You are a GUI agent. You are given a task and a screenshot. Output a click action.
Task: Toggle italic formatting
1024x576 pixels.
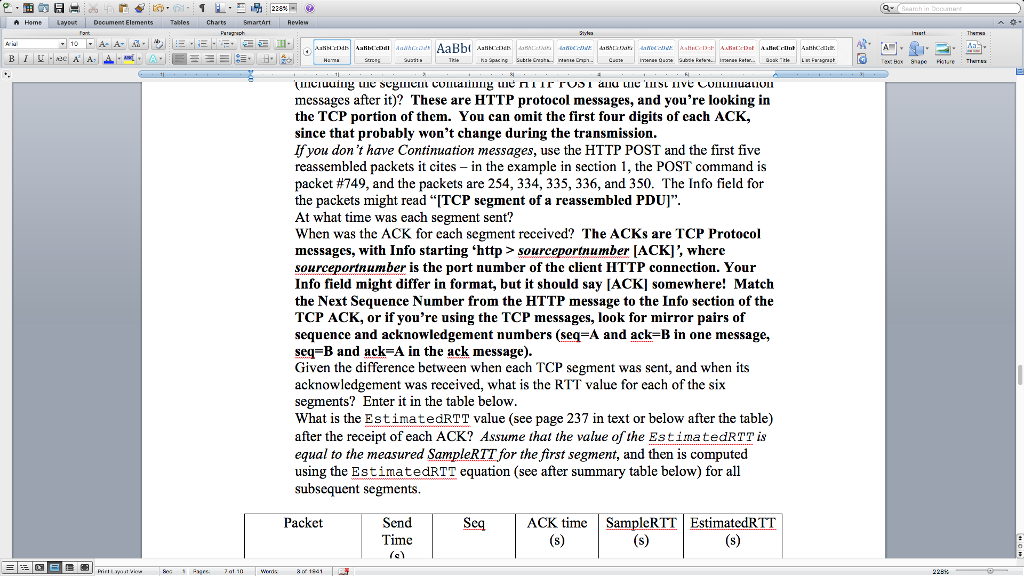pyautogui.click(x=26, y=59)
